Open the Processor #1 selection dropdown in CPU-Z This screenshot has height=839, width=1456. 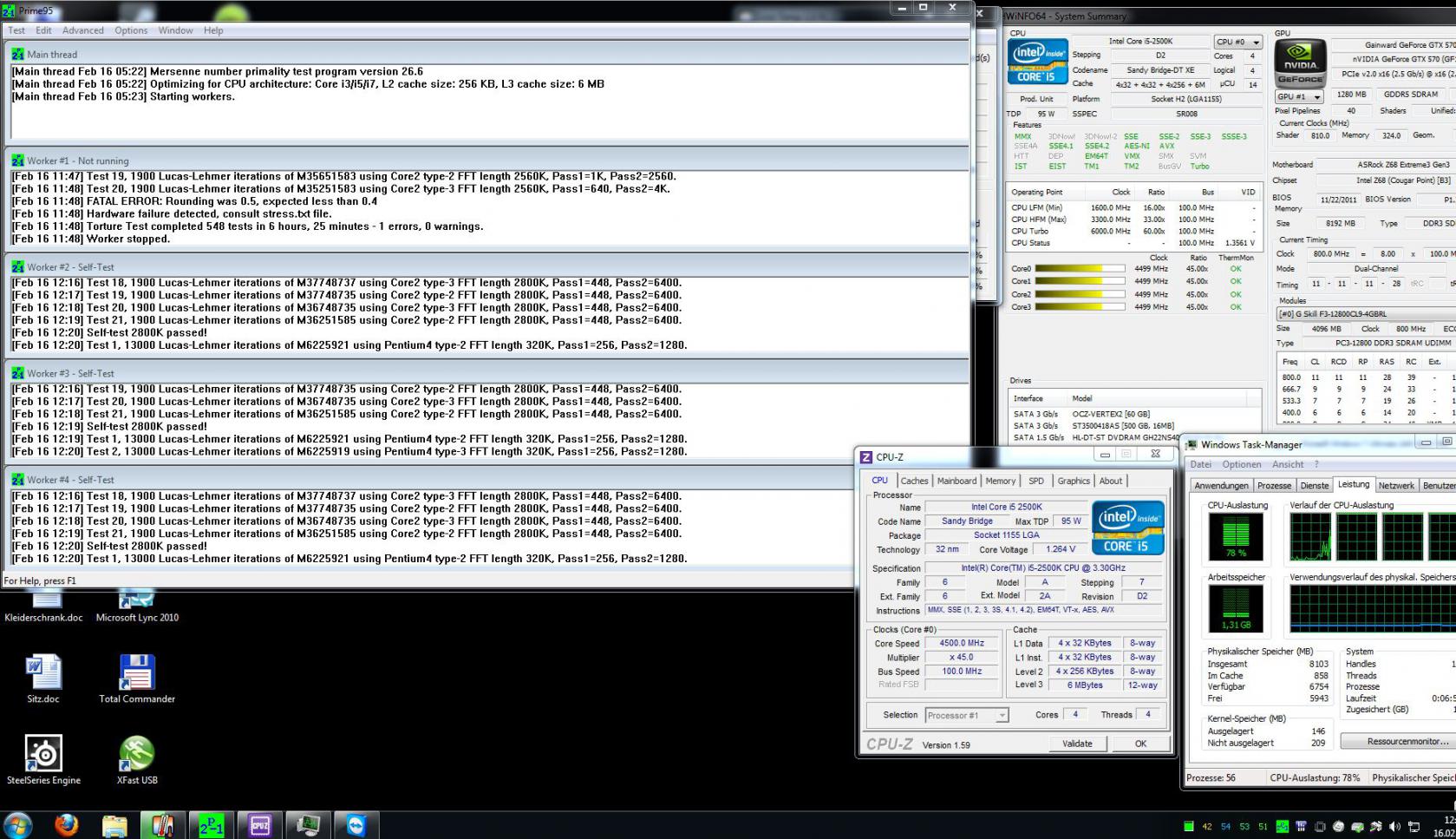966,716
